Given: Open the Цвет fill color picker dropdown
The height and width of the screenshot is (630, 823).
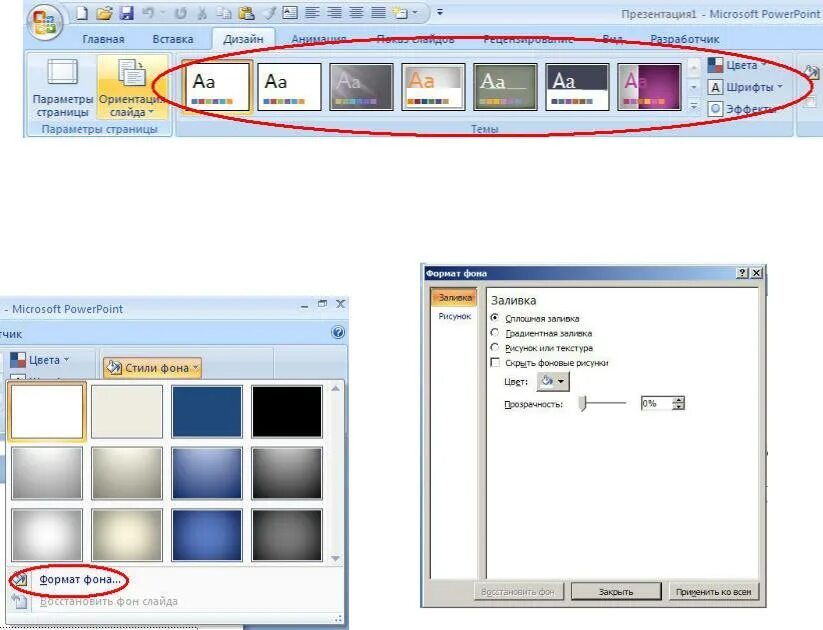Looking at the screenshot, I should pyautogui.click(x=553, y=382).
